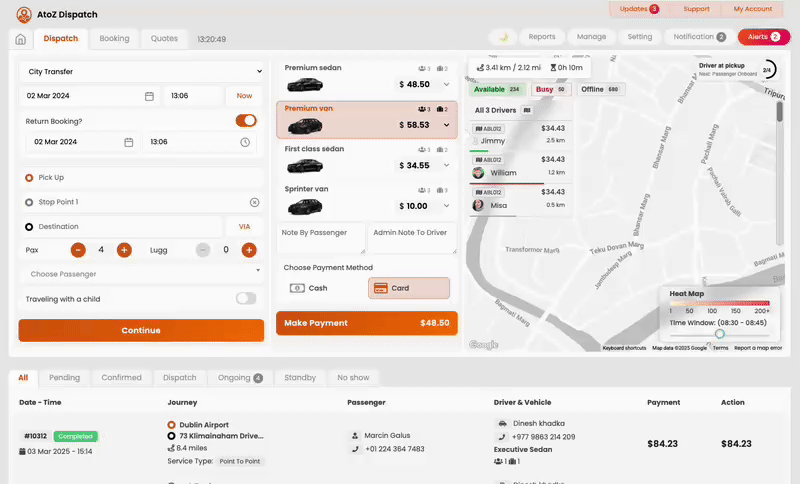The image size is (800, 484).
Task: Click the filter icon beside All 3 Drivers
Action: tap(527, 110)
